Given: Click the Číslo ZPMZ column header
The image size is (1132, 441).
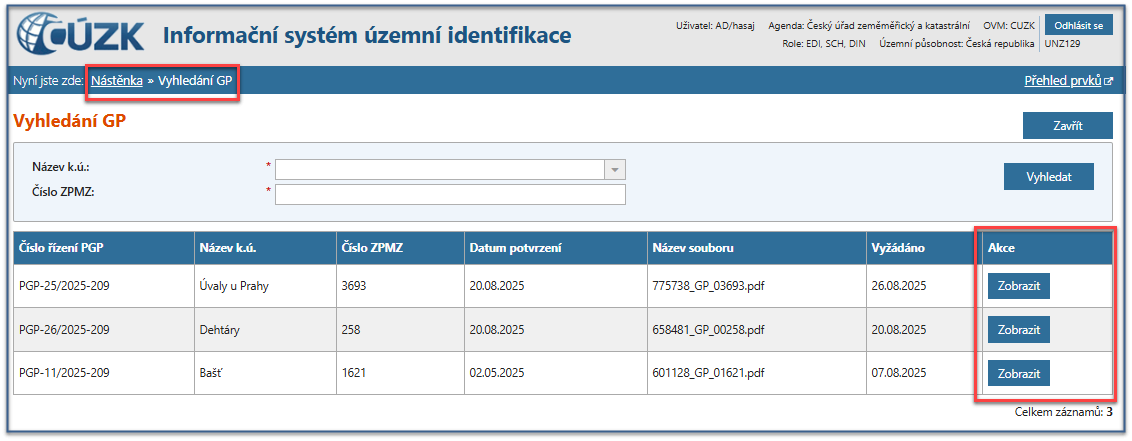Looking at the screenshot, I should pos(372,248).
